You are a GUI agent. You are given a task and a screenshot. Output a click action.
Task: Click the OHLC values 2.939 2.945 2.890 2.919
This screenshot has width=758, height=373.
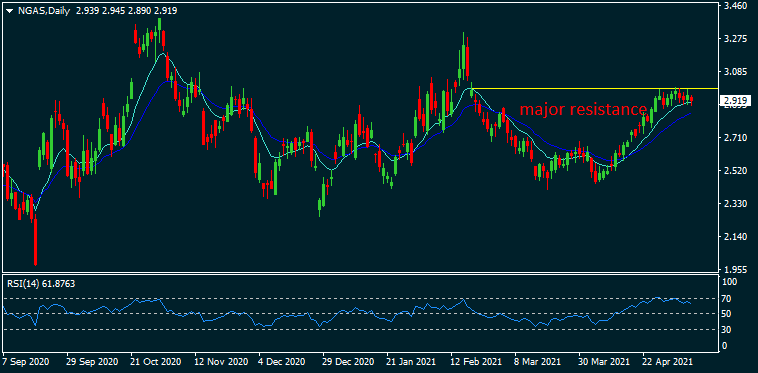pos(127,10)
